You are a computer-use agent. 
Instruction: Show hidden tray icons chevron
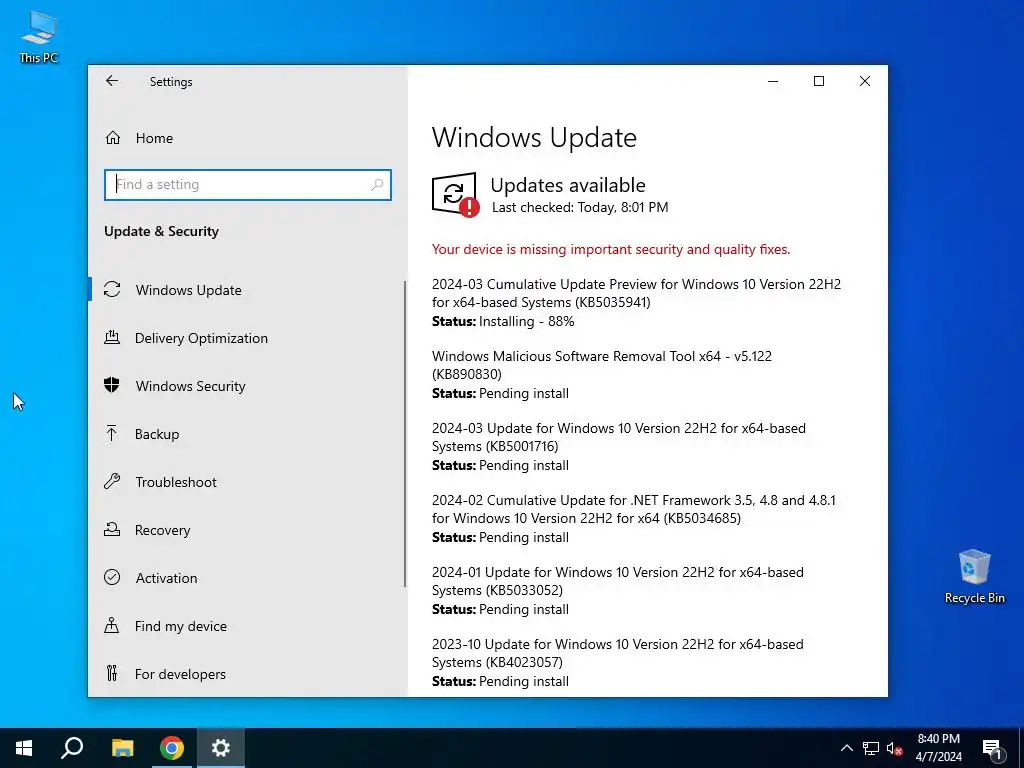pos(846,748)
